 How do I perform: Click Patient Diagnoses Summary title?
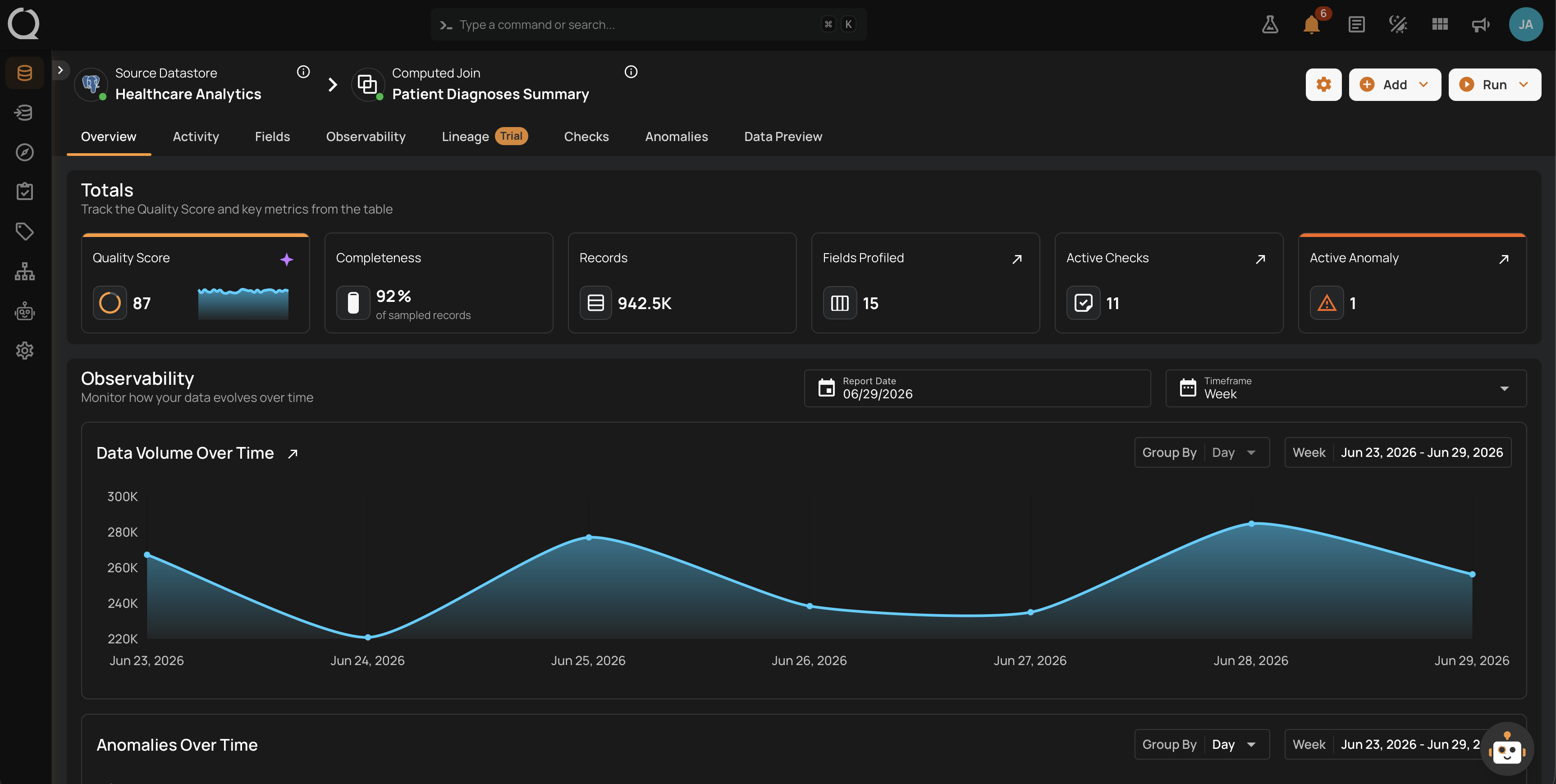[490, 94]
